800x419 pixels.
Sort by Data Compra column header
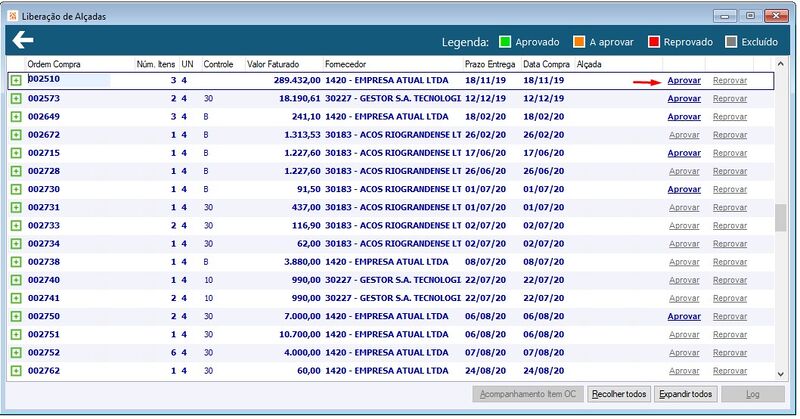pos(547,64)
